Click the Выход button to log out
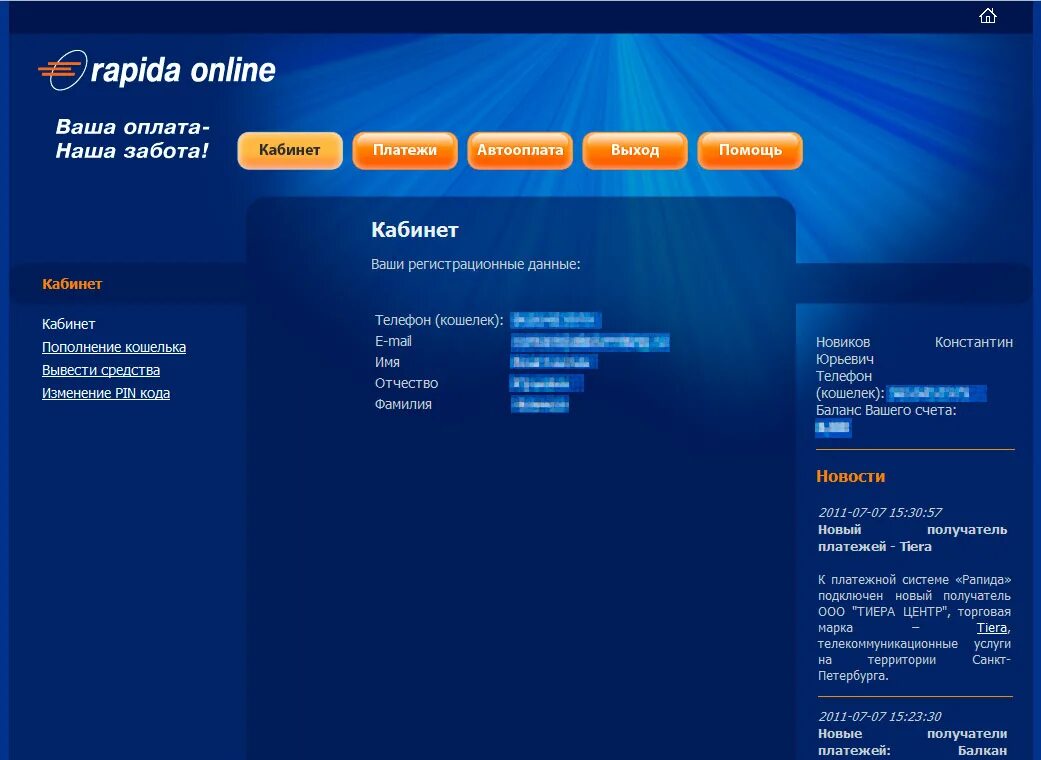Screen dimensions: 1041x760 (635, 151)
